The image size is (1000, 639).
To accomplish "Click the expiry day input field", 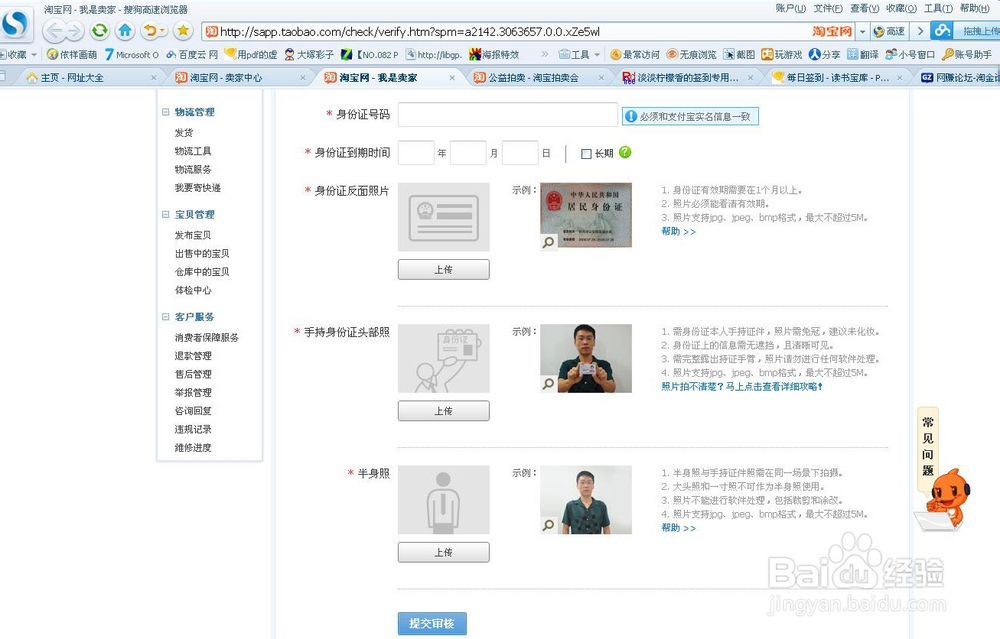I will [520, 153].
